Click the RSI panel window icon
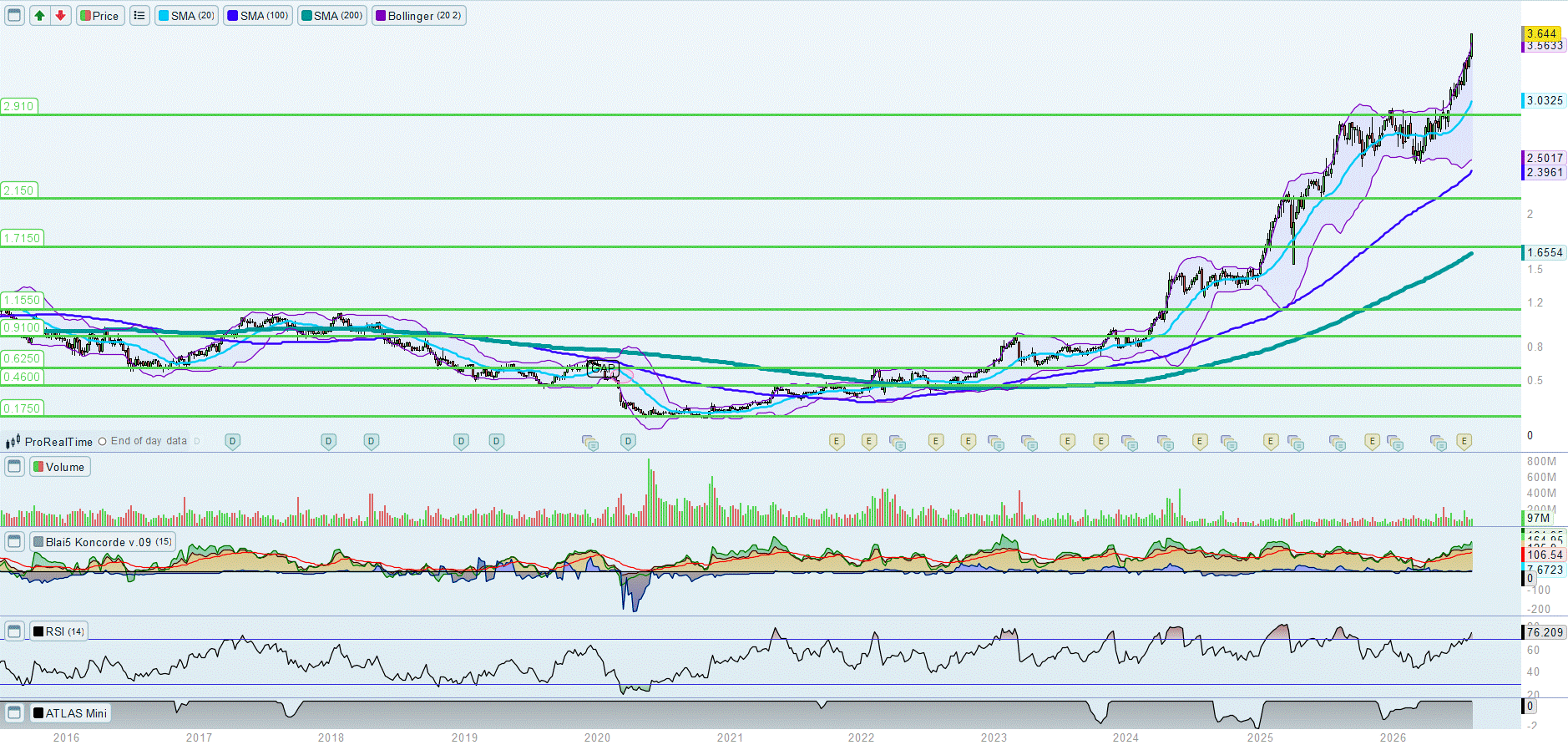 tap(14, 631)
